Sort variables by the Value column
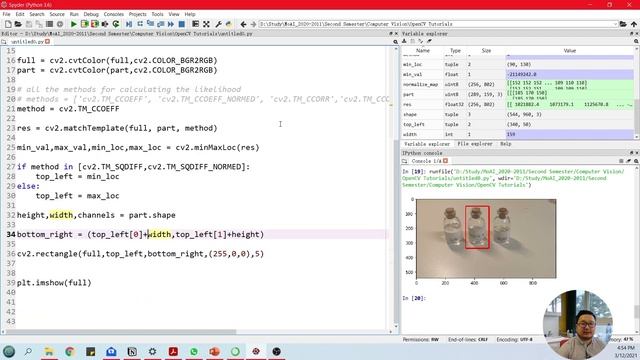640x360 pixels. click(x=570, y=51)
